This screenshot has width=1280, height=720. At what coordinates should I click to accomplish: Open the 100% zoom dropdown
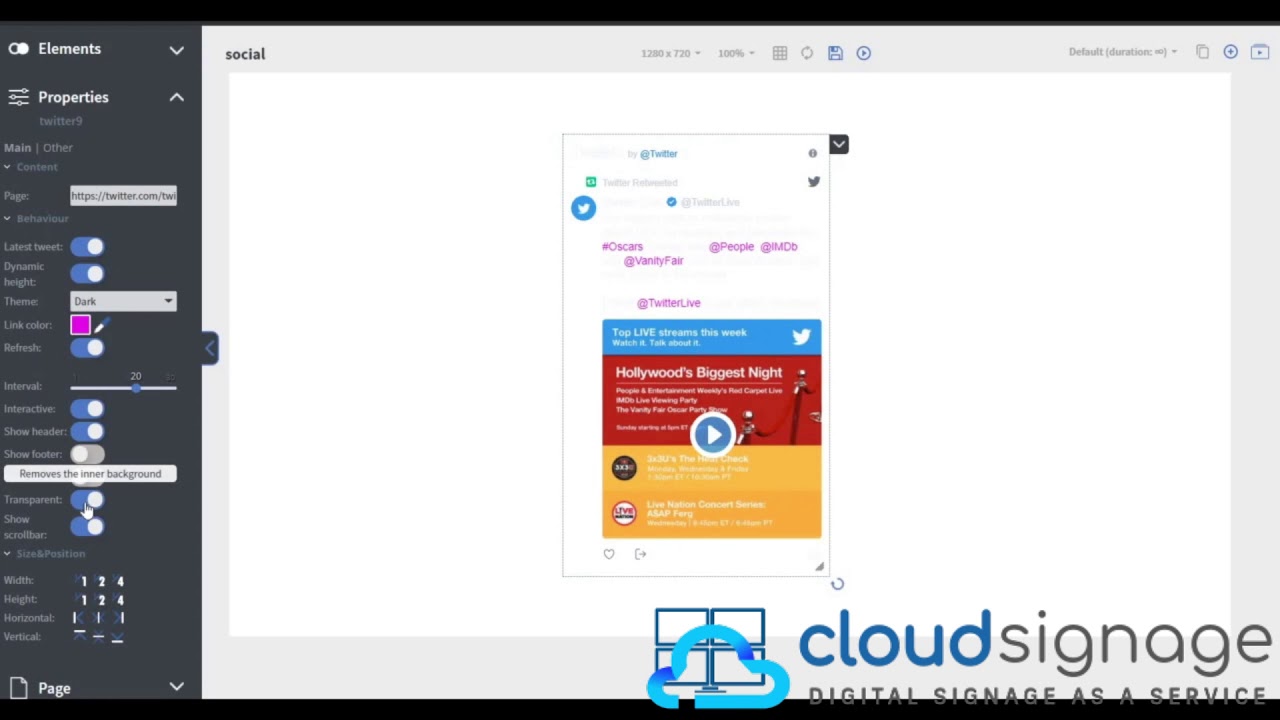coord(736,53)
